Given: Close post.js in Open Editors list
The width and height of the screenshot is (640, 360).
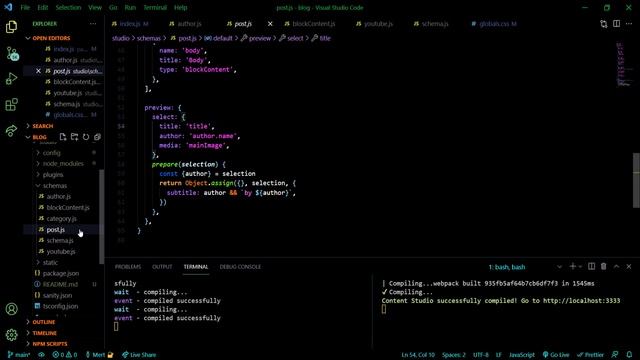Looking at the screenshot, I should click(38, 71).
